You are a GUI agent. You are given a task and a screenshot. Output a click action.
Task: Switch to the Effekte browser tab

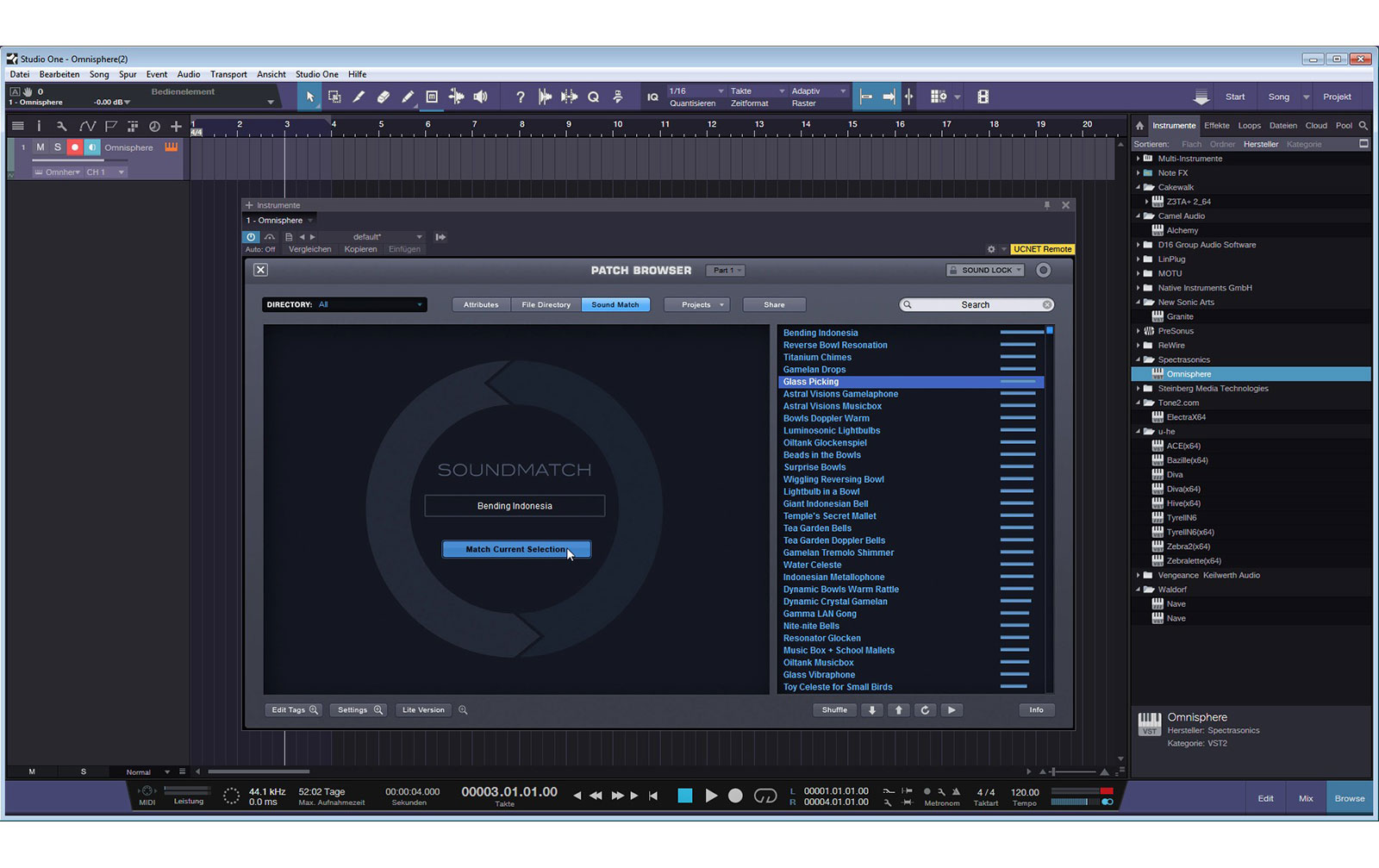1217,125
